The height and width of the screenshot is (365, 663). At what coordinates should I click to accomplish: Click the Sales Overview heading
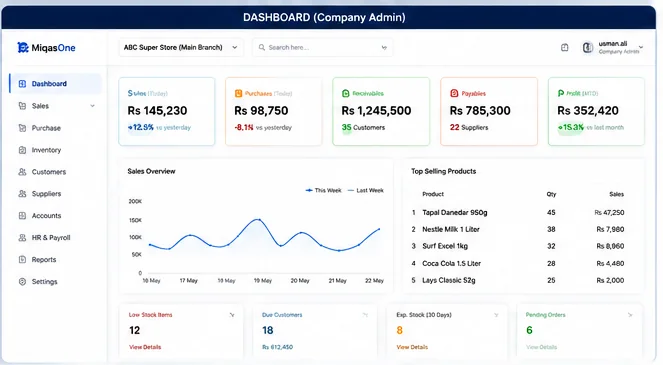pyautogui.click(x=151, y=171)
